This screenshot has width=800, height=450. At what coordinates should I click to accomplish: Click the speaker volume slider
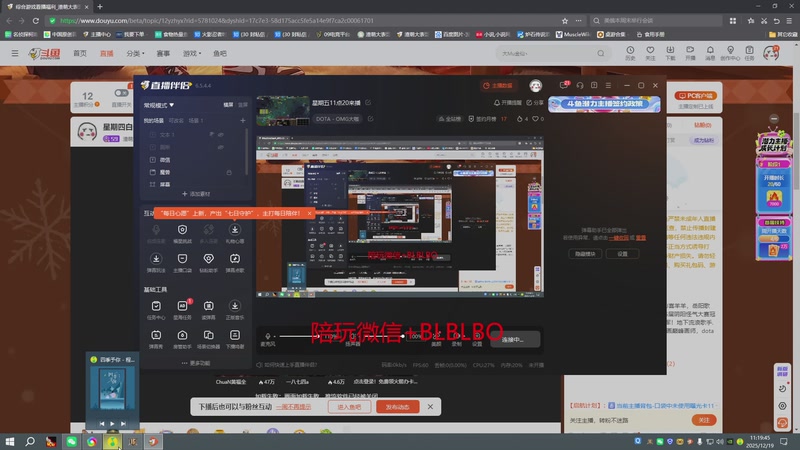point(382,336)
